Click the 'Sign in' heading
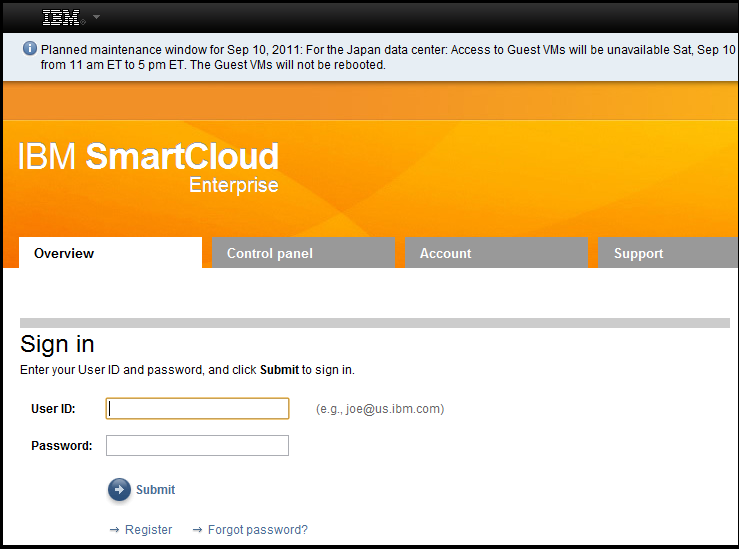Image resolution: width=739 pixels, height=549 pixels. pyautogui.click(x=57, y=344)
